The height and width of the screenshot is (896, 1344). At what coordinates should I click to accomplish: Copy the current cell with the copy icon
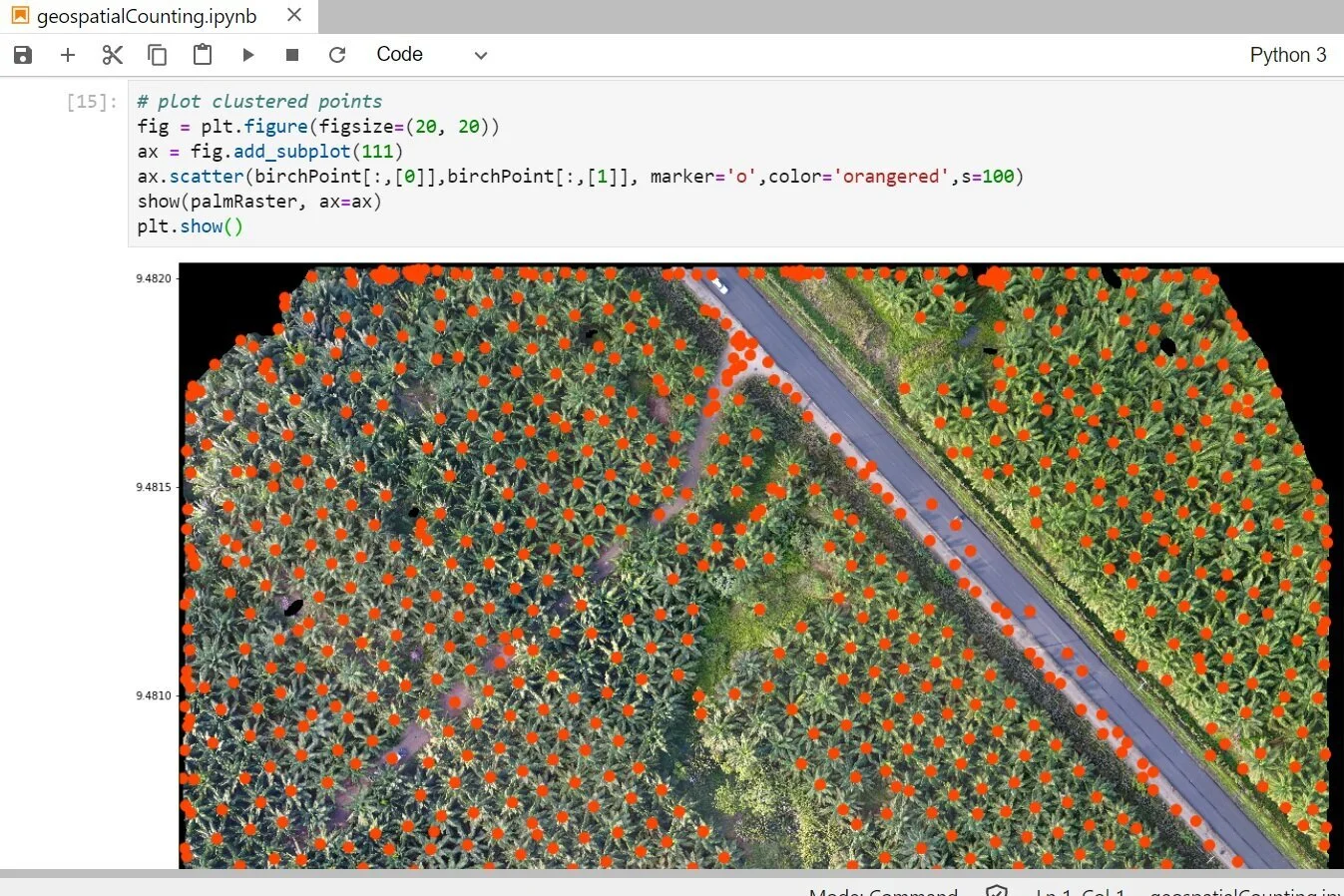click(x=157, y=55)
